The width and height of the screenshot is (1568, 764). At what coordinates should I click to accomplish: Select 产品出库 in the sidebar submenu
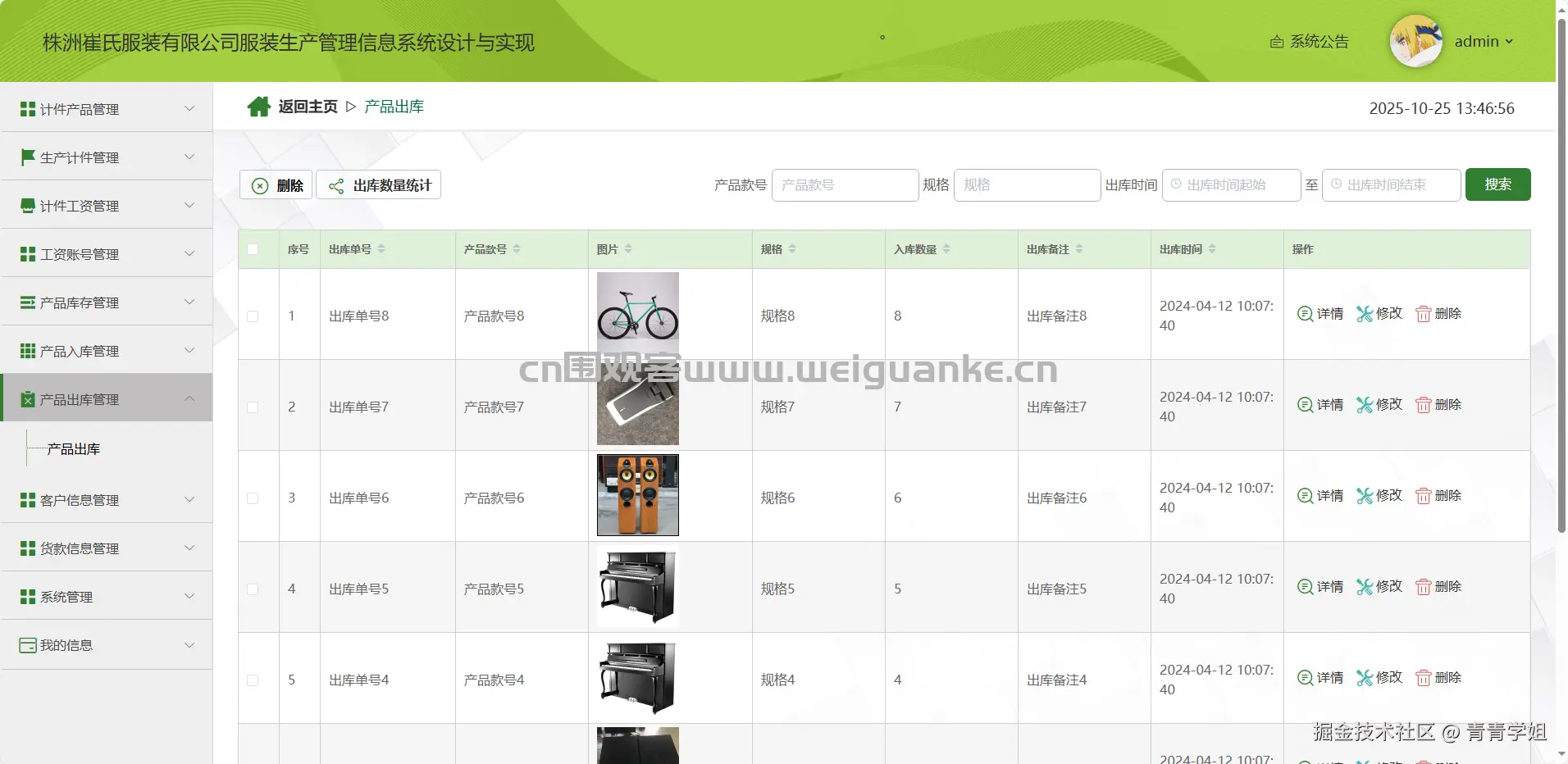pyautogui.click(x=72, y=448)
